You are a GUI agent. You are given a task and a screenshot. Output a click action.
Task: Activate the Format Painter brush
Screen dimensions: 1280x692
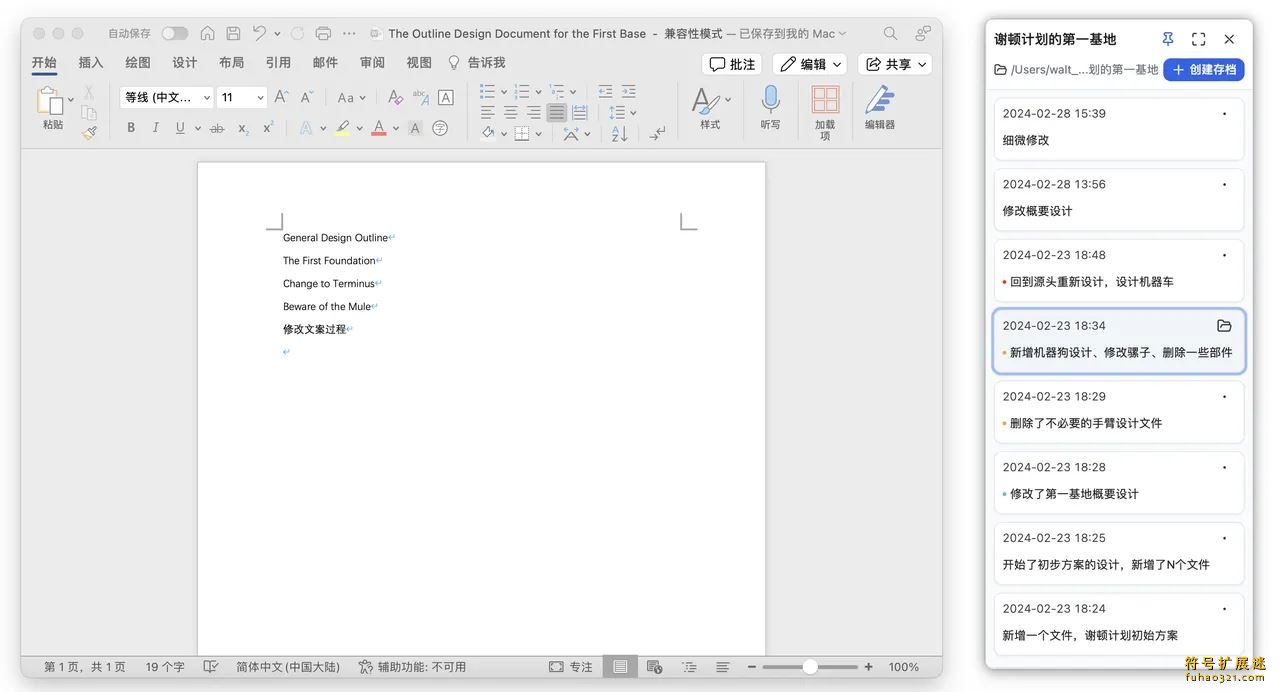[x=89, y=132]
